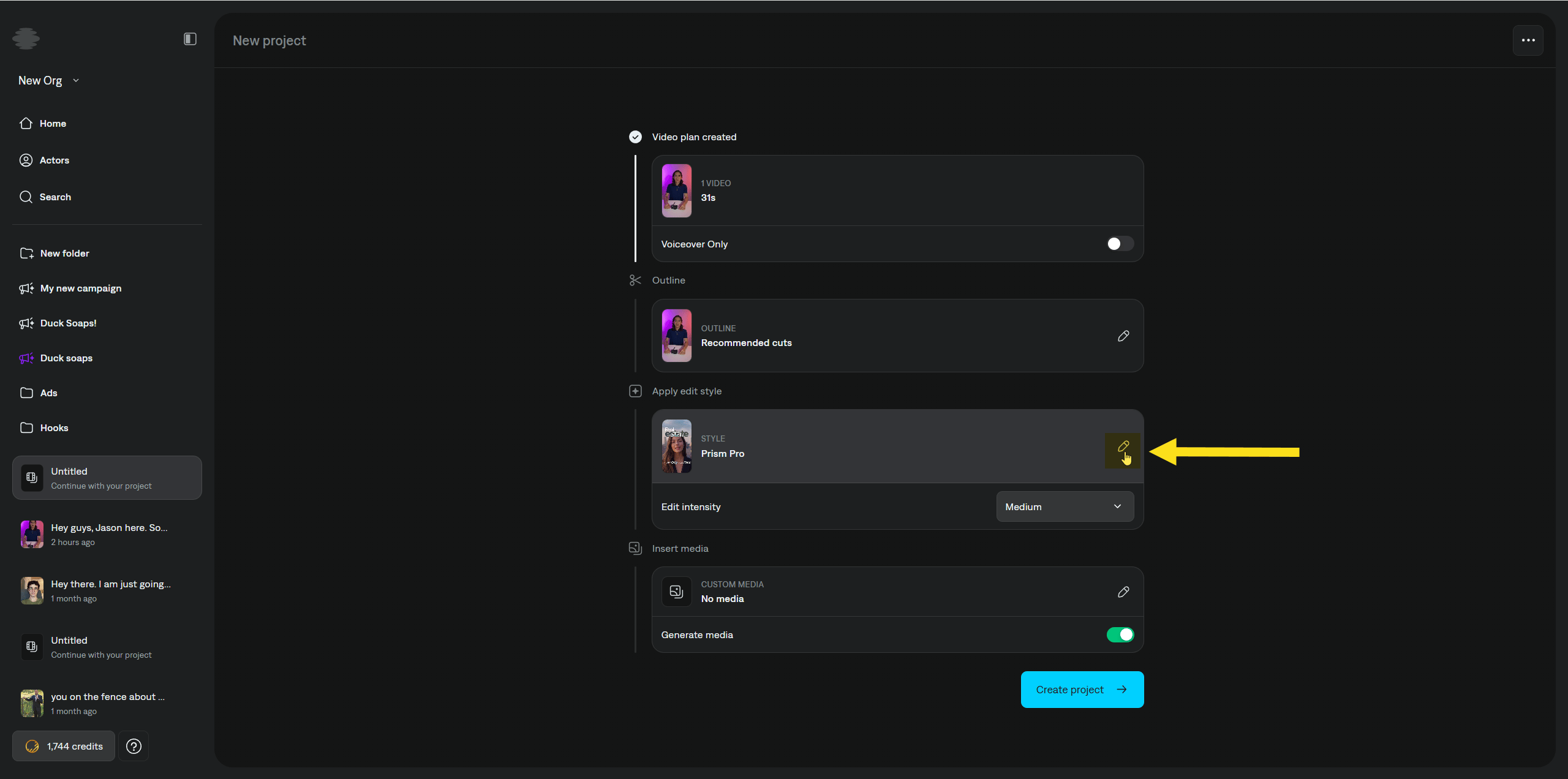Click the Edit intensity label
Screen dimensions: 1568x779
click(691, 507)
